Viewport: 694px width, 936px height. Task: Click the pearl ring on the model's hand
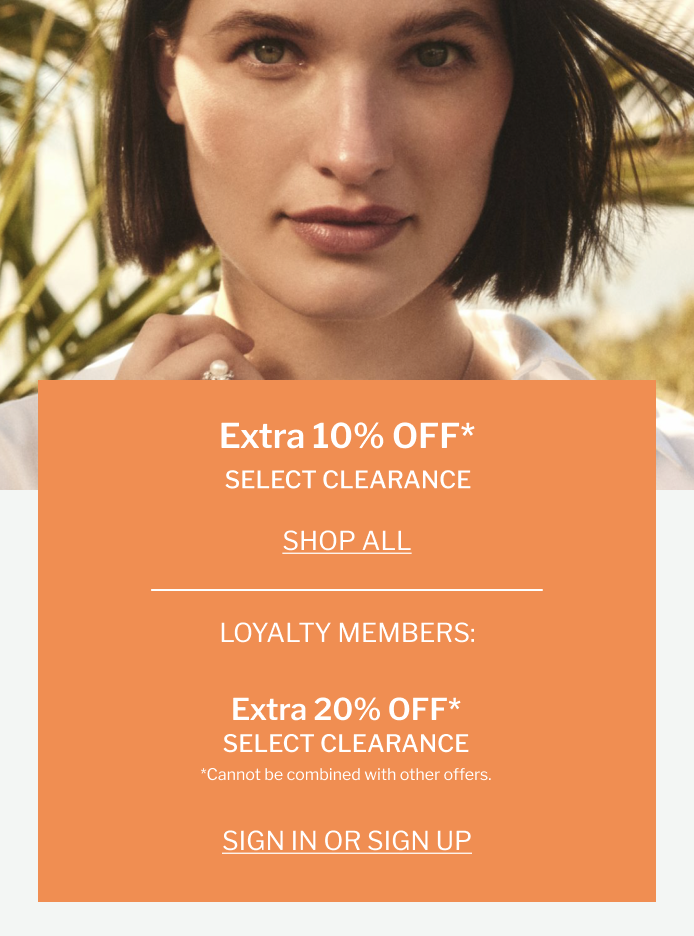(x=219, y=370)
